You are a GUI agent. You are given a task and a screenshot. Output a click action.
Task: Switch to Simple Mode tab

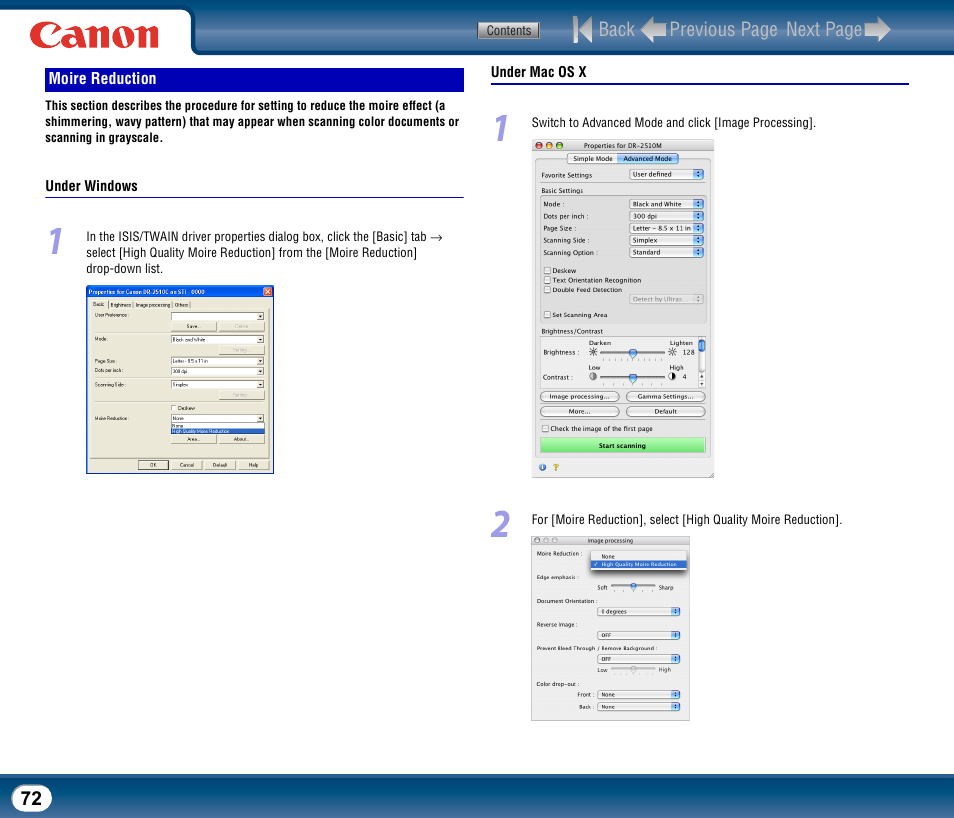point(593,158)
